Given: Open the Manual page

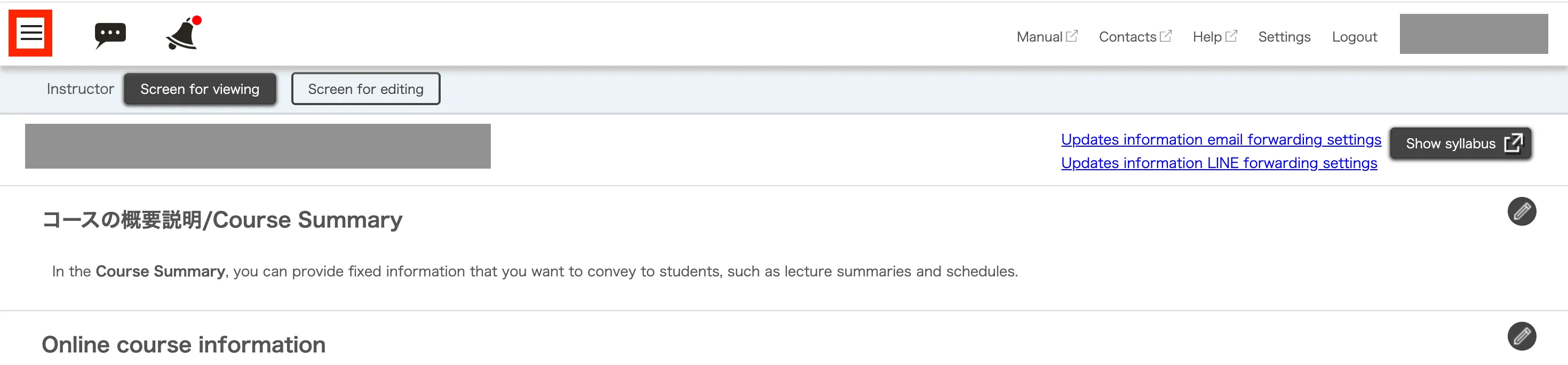Looking at the screenshot, I should click(x=1039, y=37).
